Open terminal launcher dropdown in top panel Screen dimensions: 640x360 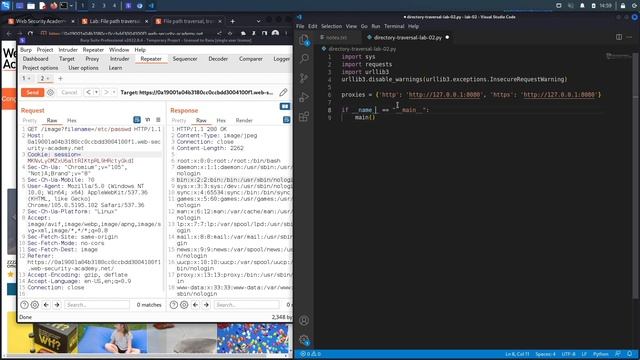(x=71, y=6)
